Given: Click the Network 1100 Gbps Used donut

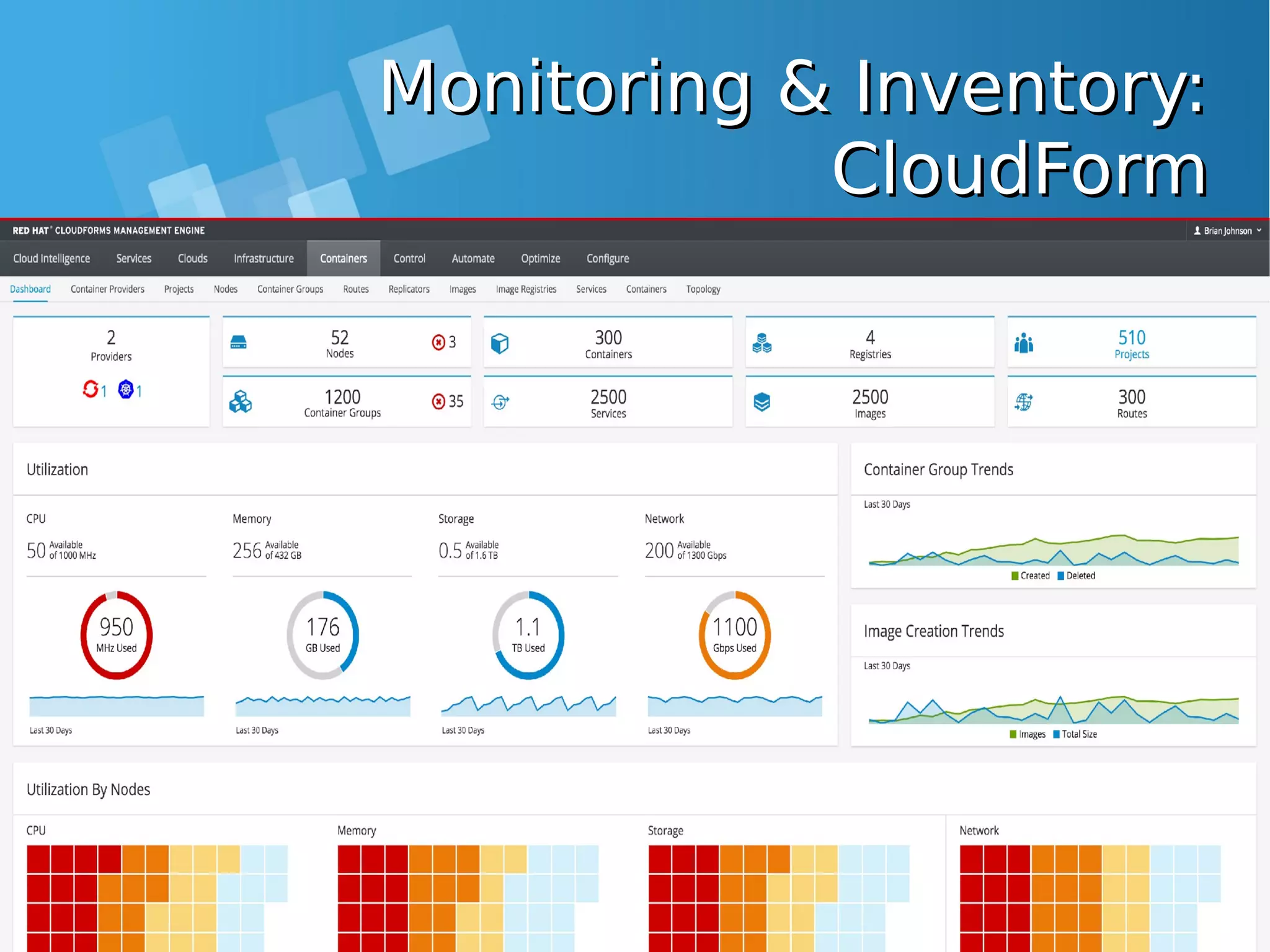Looking at the screenshot, I should (x=735, y=635).
